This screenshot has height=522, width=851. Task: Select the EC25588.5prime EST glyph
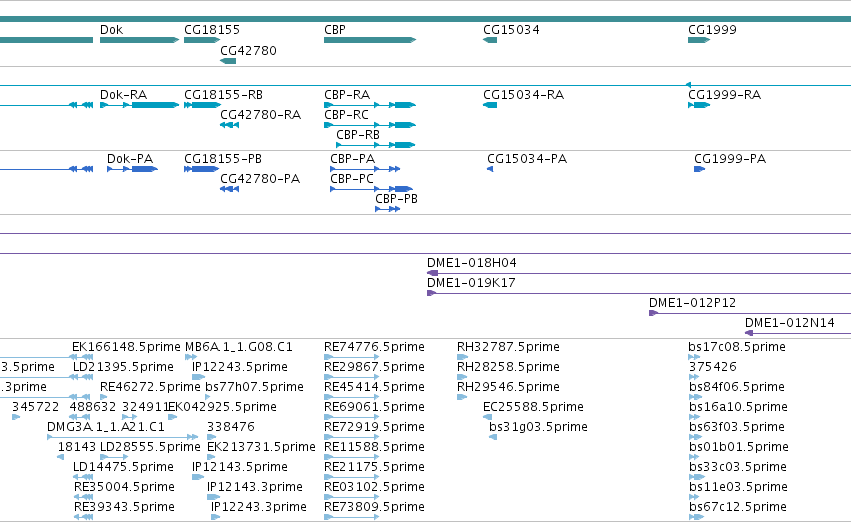coord(487,417)
